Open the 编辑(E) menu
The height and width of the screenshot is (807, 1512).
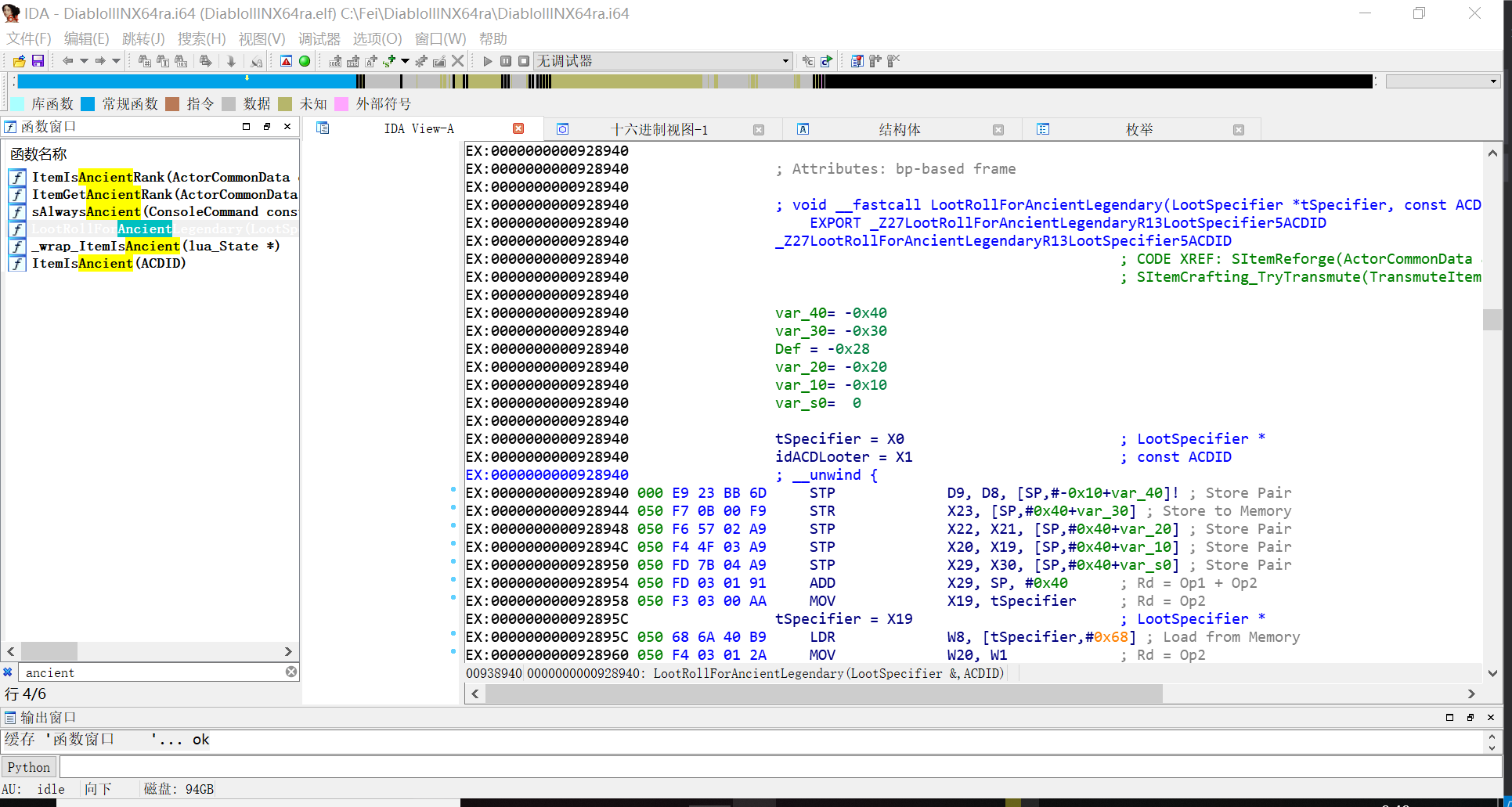(87, 38)
